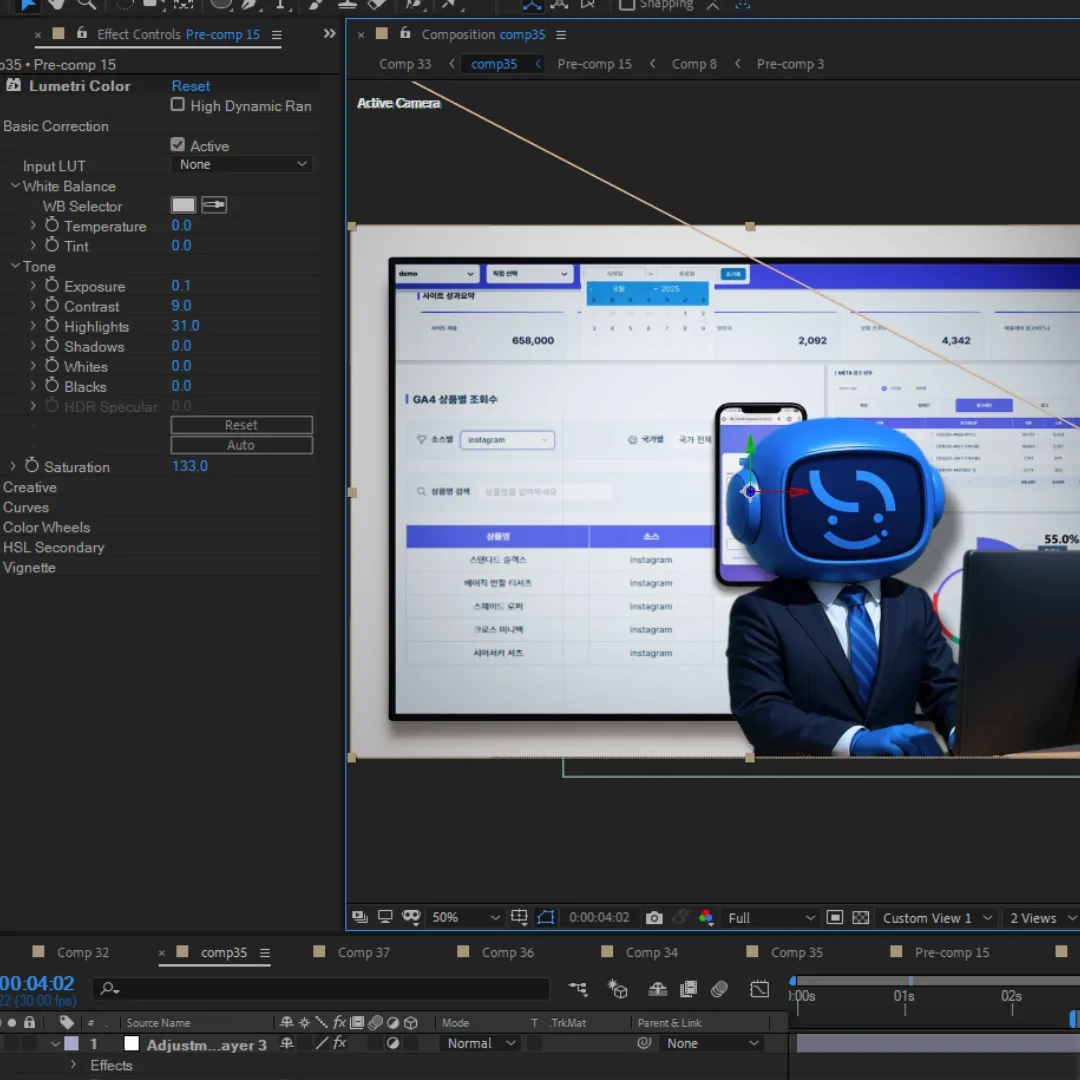Image resolution: width=1080 pixels, height=1080 pixels.
Task: Open the Full resolution dropdown
Action: 771,917
